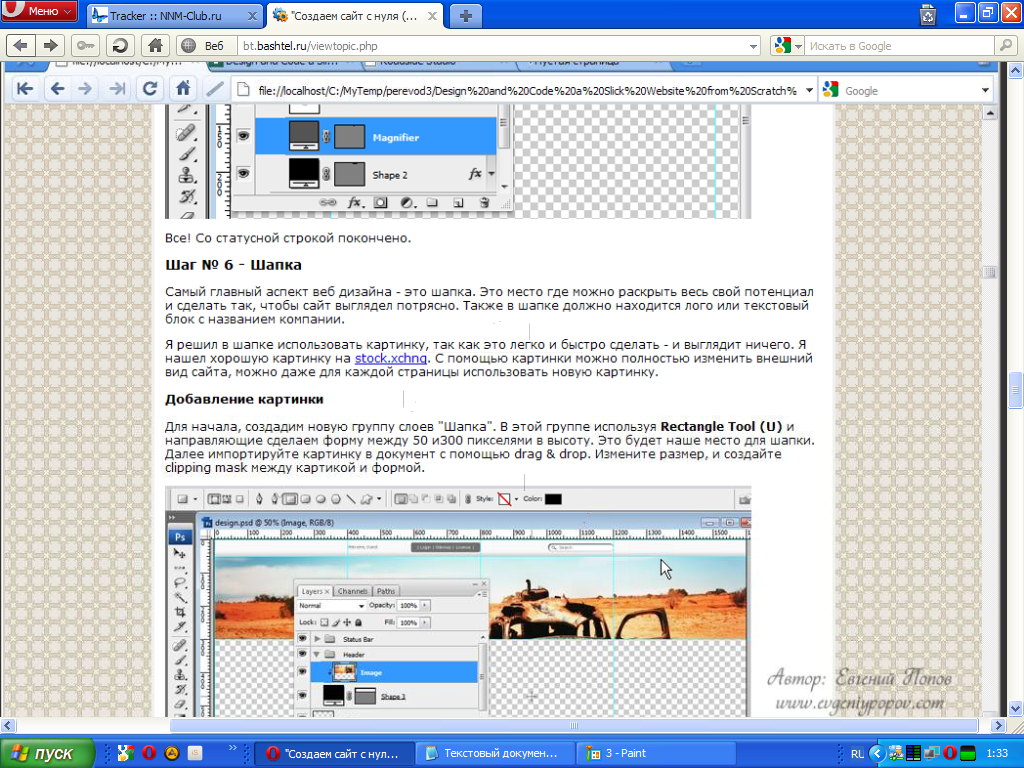Follow the stock.xchng link
Viewport: 1024px width, 768px height.
391,358
